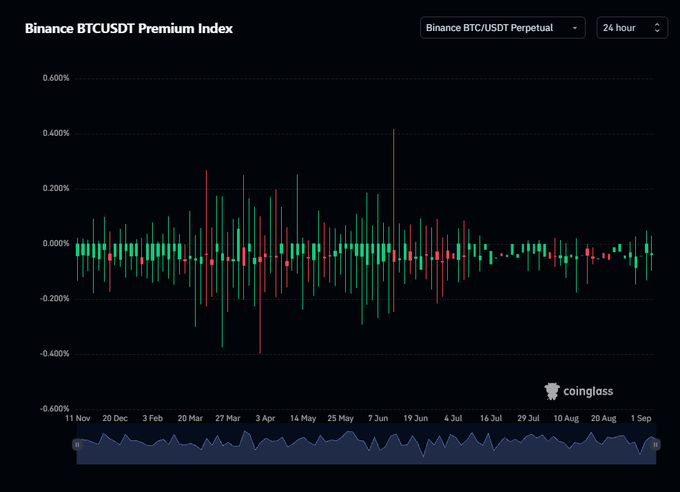This screenshot has width=680, height=492.
Task: Click the 3 Apr date label
Action: point(265,418)
